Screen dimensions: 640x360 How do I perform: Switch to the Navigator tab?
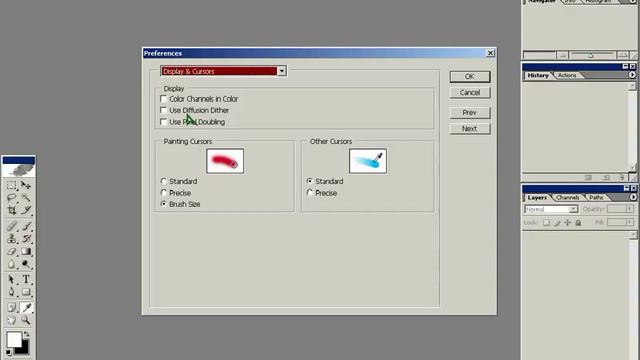[542, 2]
